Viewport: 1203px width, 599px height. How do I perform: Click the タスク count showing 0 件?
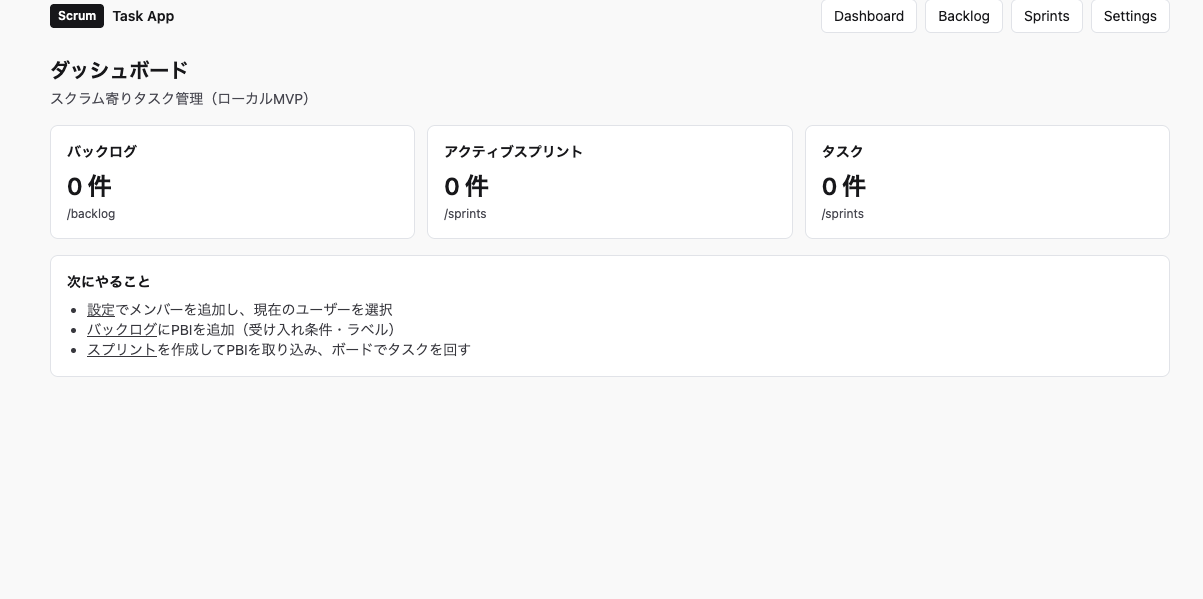click(x=843, y=186)
